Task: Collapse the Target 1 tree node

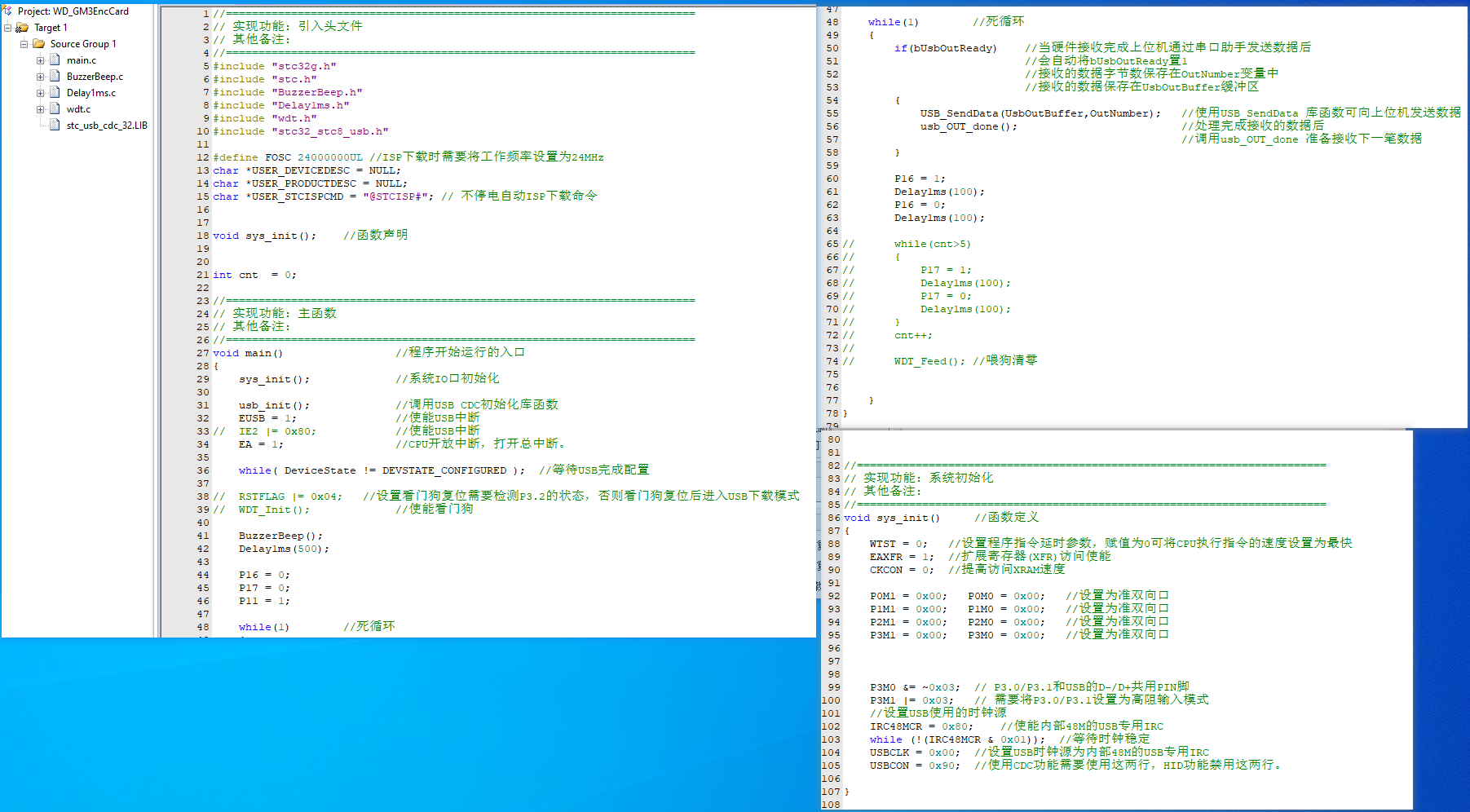Action: (7, 28)
